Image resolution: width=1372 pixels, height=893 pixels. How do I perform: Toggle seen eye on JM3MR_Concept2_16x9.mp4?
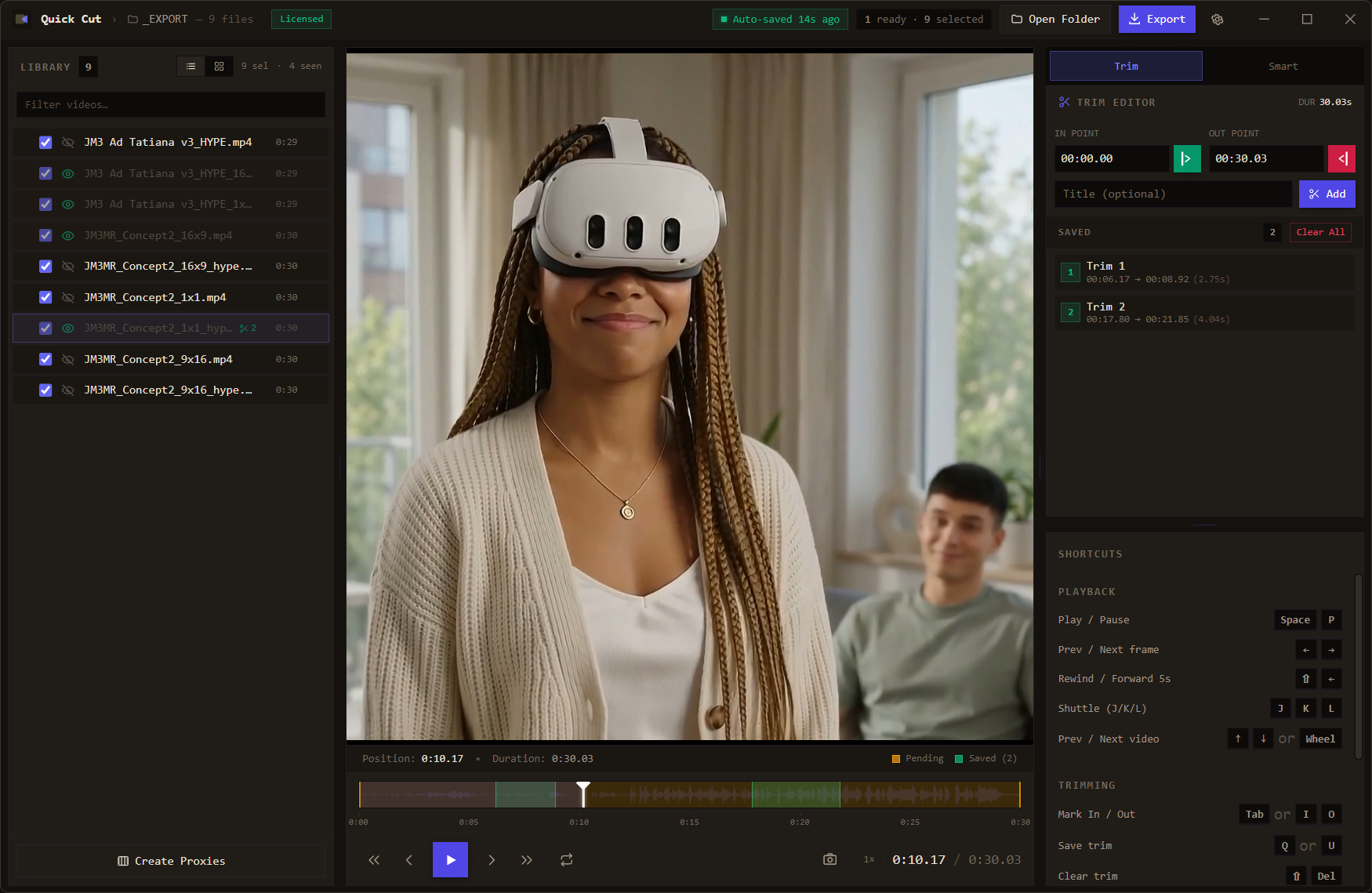(68, 235)
